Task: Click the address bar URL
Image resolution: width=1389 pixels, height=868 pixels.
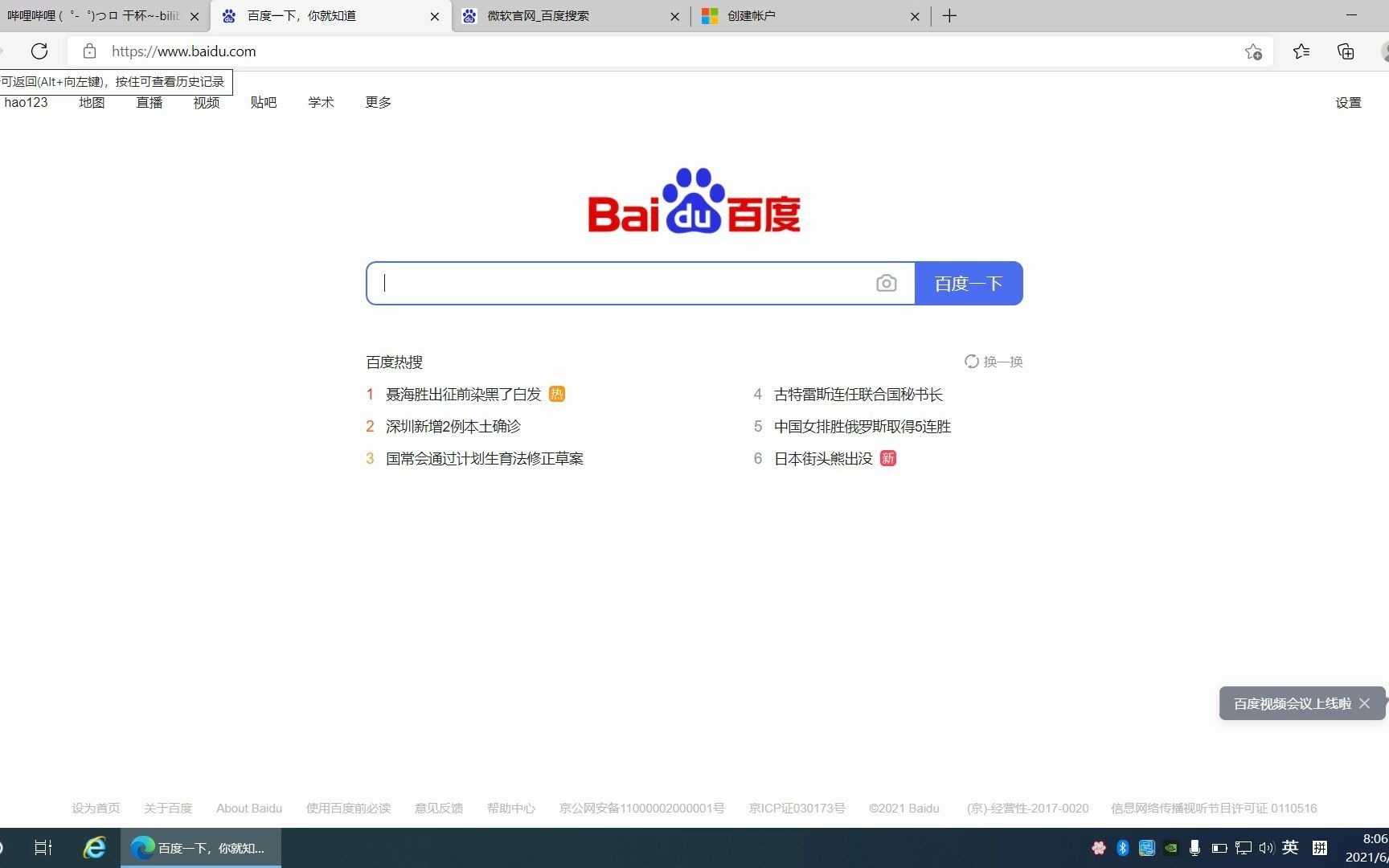Action: (184, 51)
